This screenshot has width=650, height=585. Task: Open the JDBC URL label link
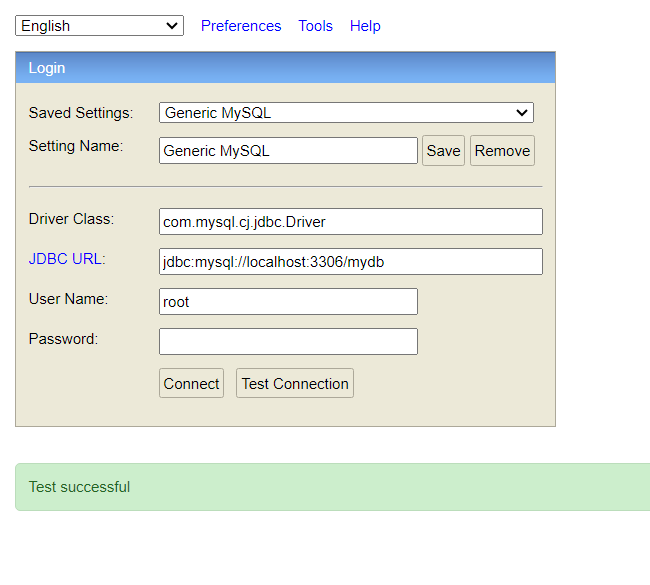(x=67, y=259)
